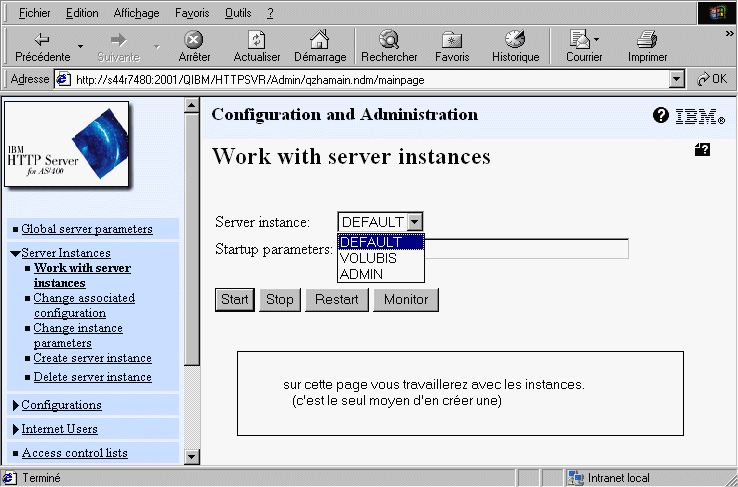
Task: Open the Configurations link
Action: pyautogui.click(x=61, y=405)
